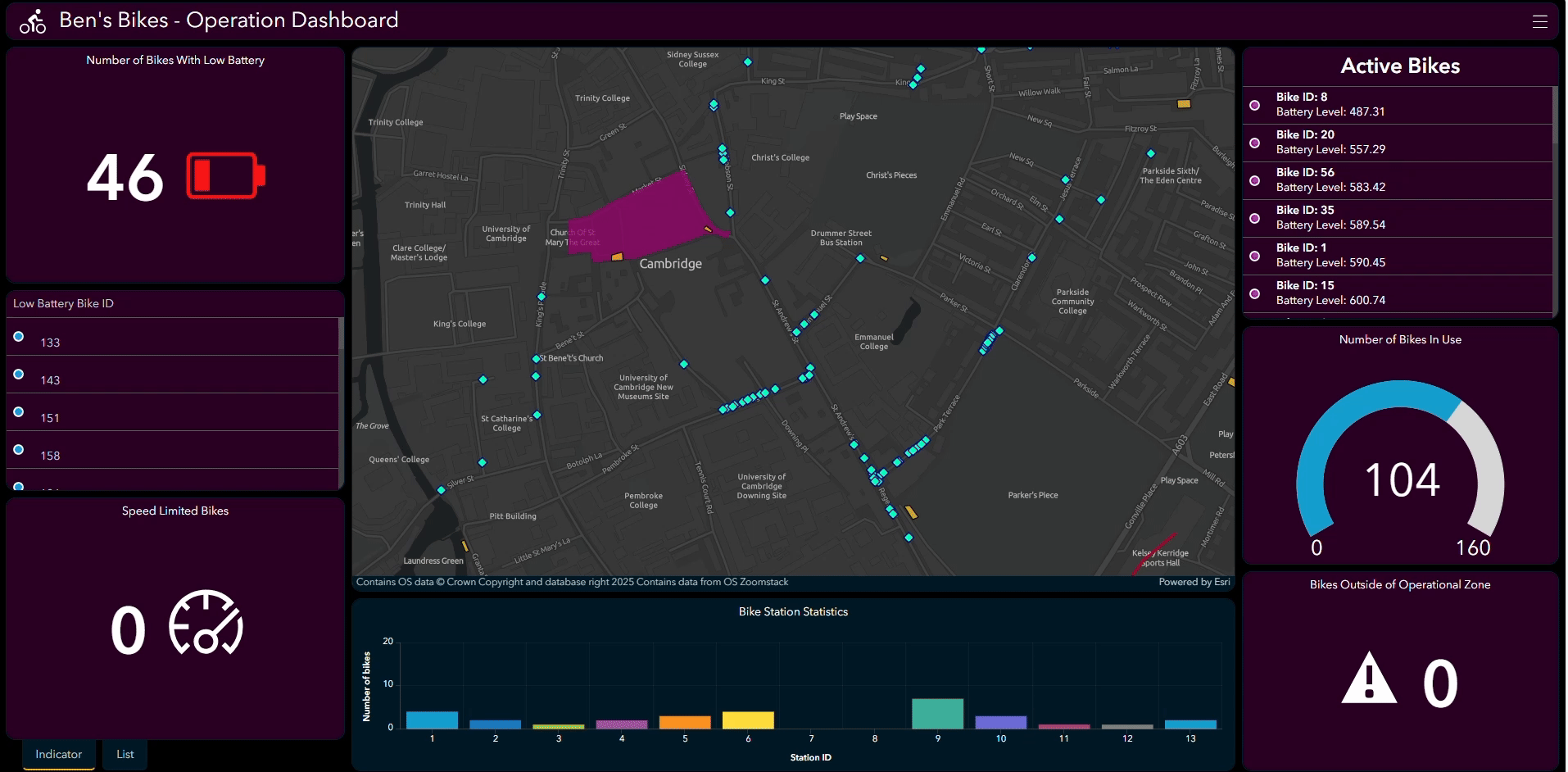Open the Powered by Esri link
The width and height of the screenshot is (1568, 772).
point(1194,582)
